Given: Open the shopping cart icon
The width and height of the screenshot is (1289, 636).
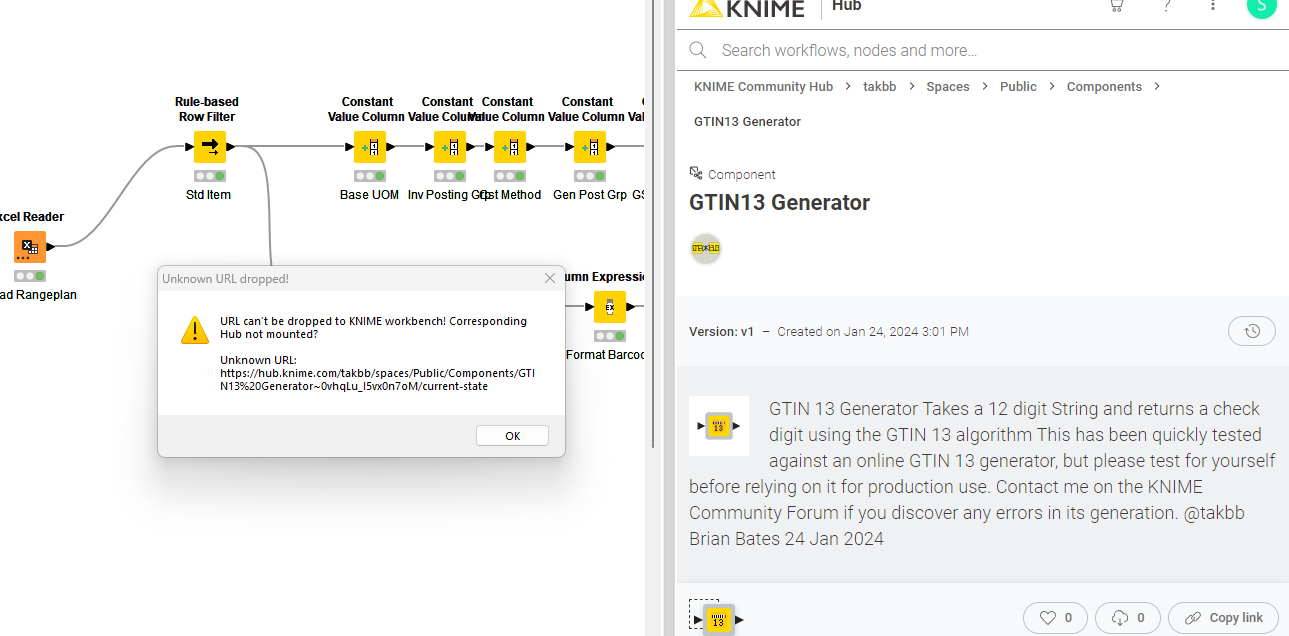Looking at the screenshot, I should coord(1117,6).
